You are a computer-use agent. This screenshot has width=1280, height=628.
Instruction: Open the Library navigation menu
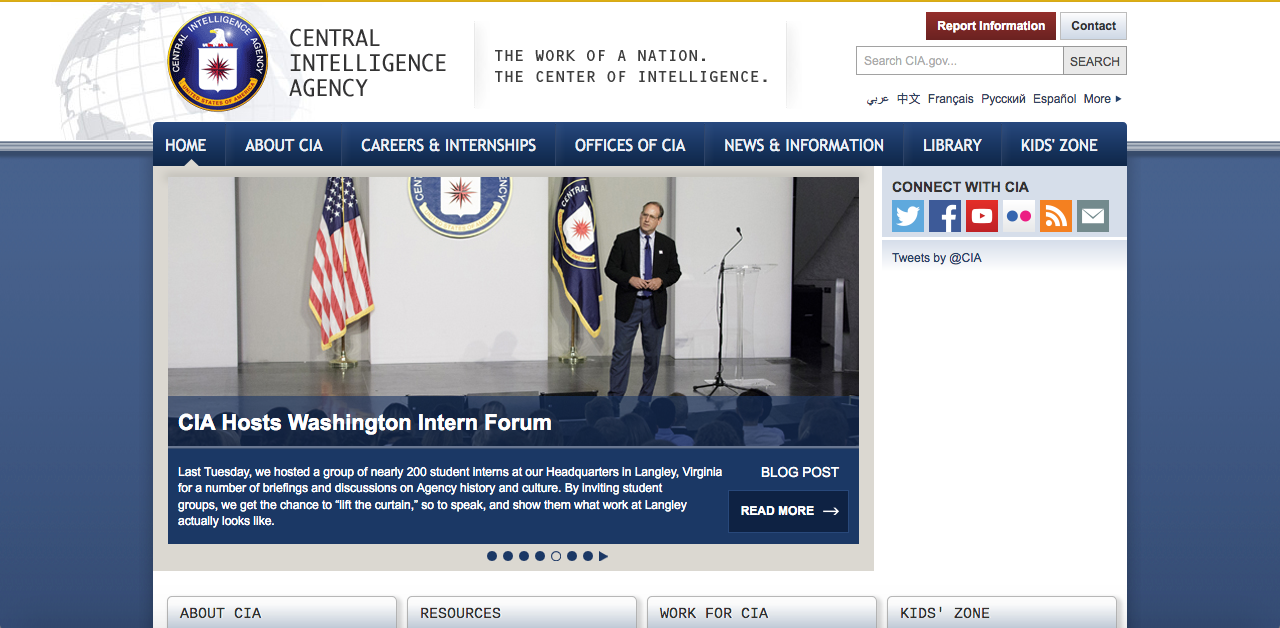pos(952,145)
